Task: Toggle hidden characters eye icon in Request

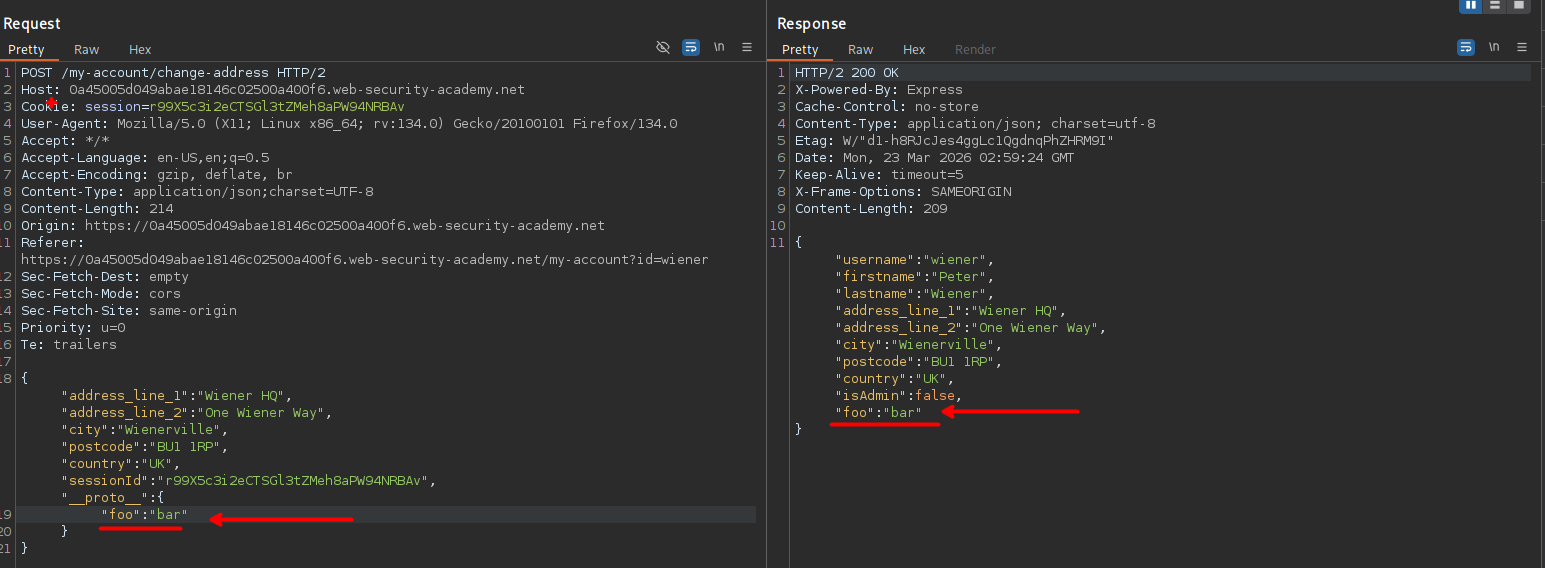Action: (x=662, y=47)
